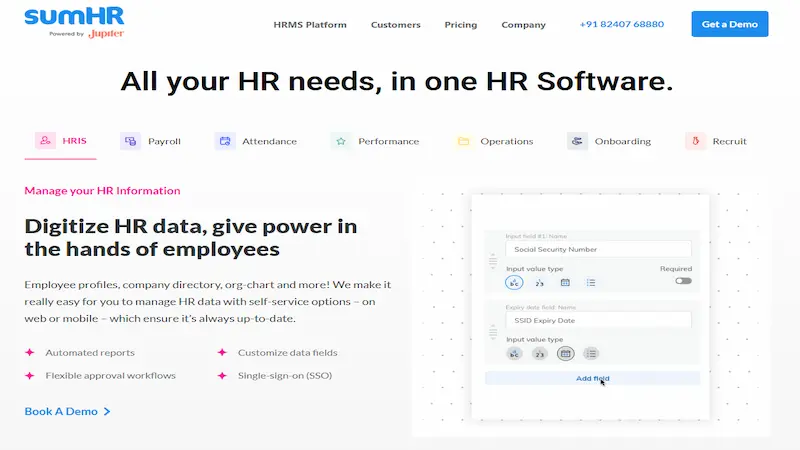The height and width of the screenshot is (450, 800).
Task: Expand the Customers nav menu
Action: click(395, 25)
